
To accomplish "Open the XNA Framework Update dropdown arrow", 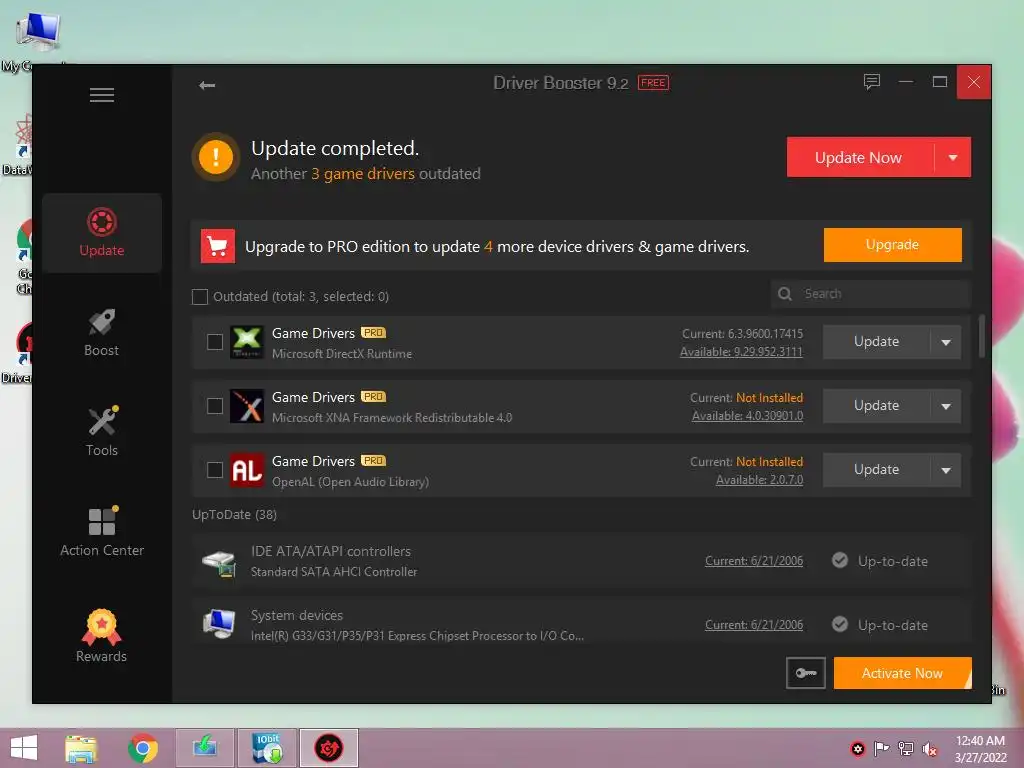I will click(946, 406).
